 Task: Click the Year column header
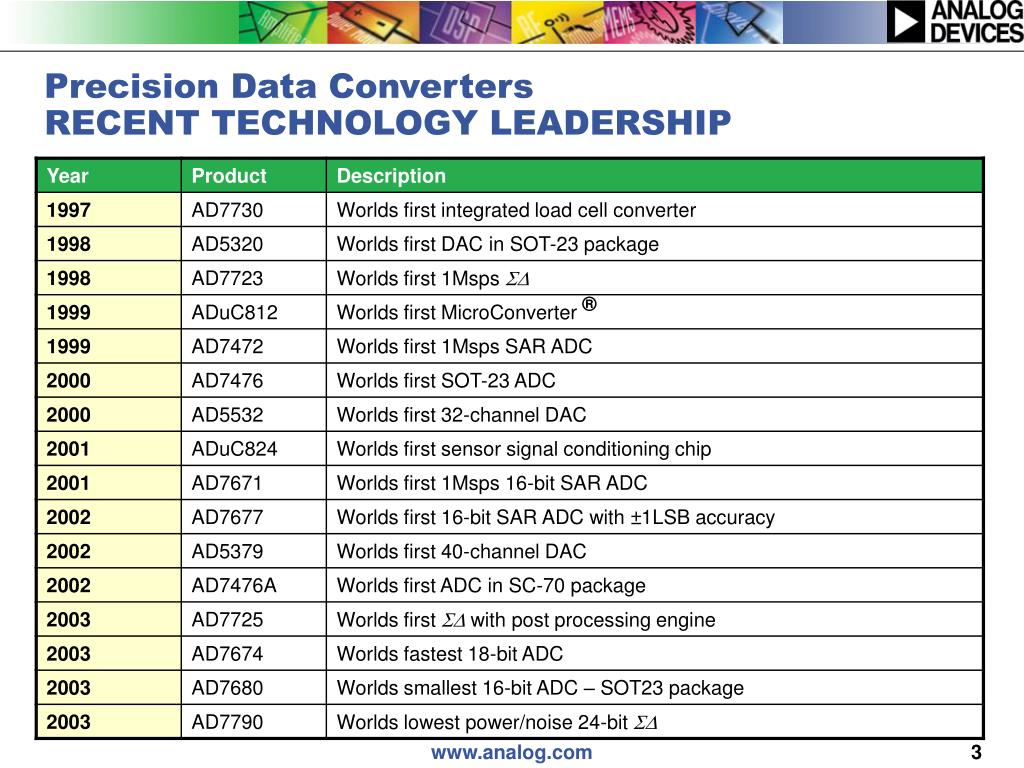coord(109,176)
